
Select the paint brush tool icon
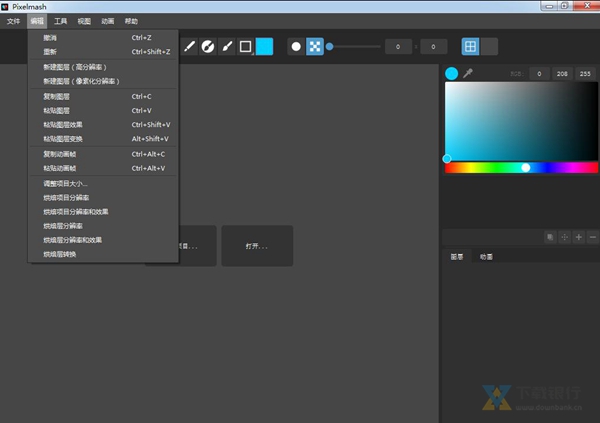tap(227, 46)
